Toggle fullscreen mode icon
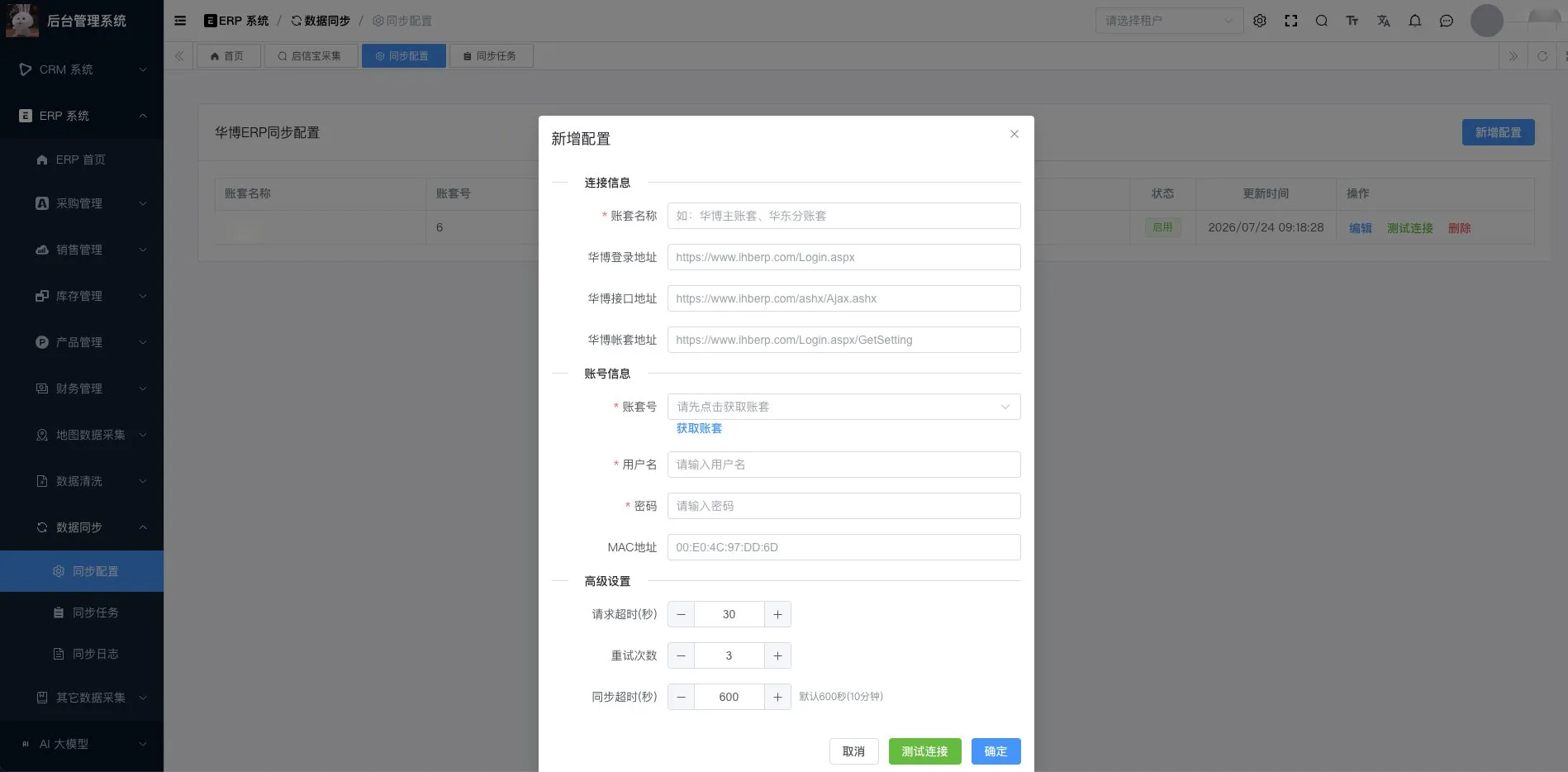The height and width of the screenshot is (772, 1568). point(1291,21)
